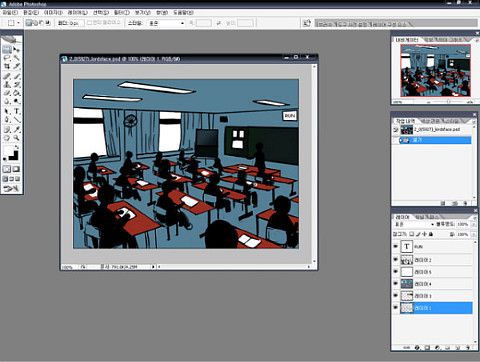Open the marquee style dropdown in options bar
Viewport: 480px width, 362px height.
(x=166, y=23)
